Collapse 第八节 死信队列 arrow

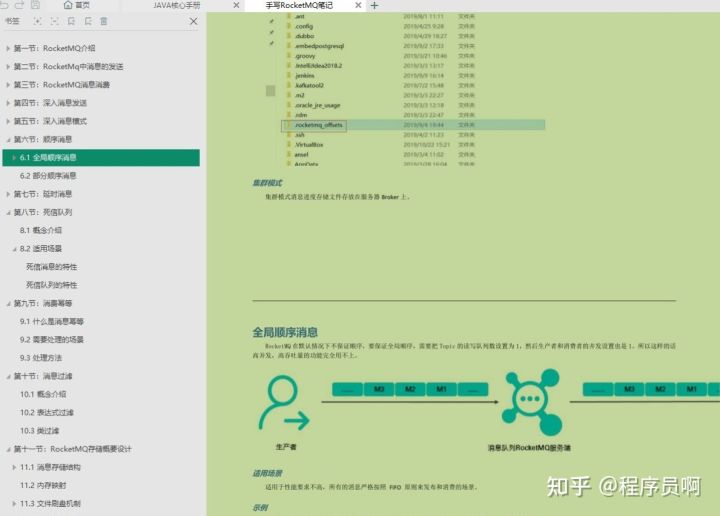8,212
